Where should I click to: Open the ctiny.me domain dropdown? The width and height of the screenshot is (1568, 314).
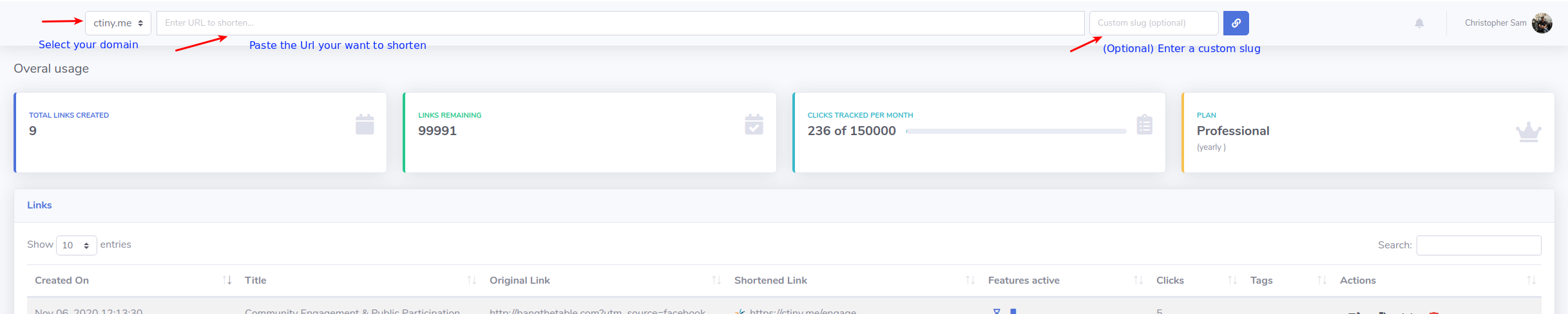pos(118,23)
